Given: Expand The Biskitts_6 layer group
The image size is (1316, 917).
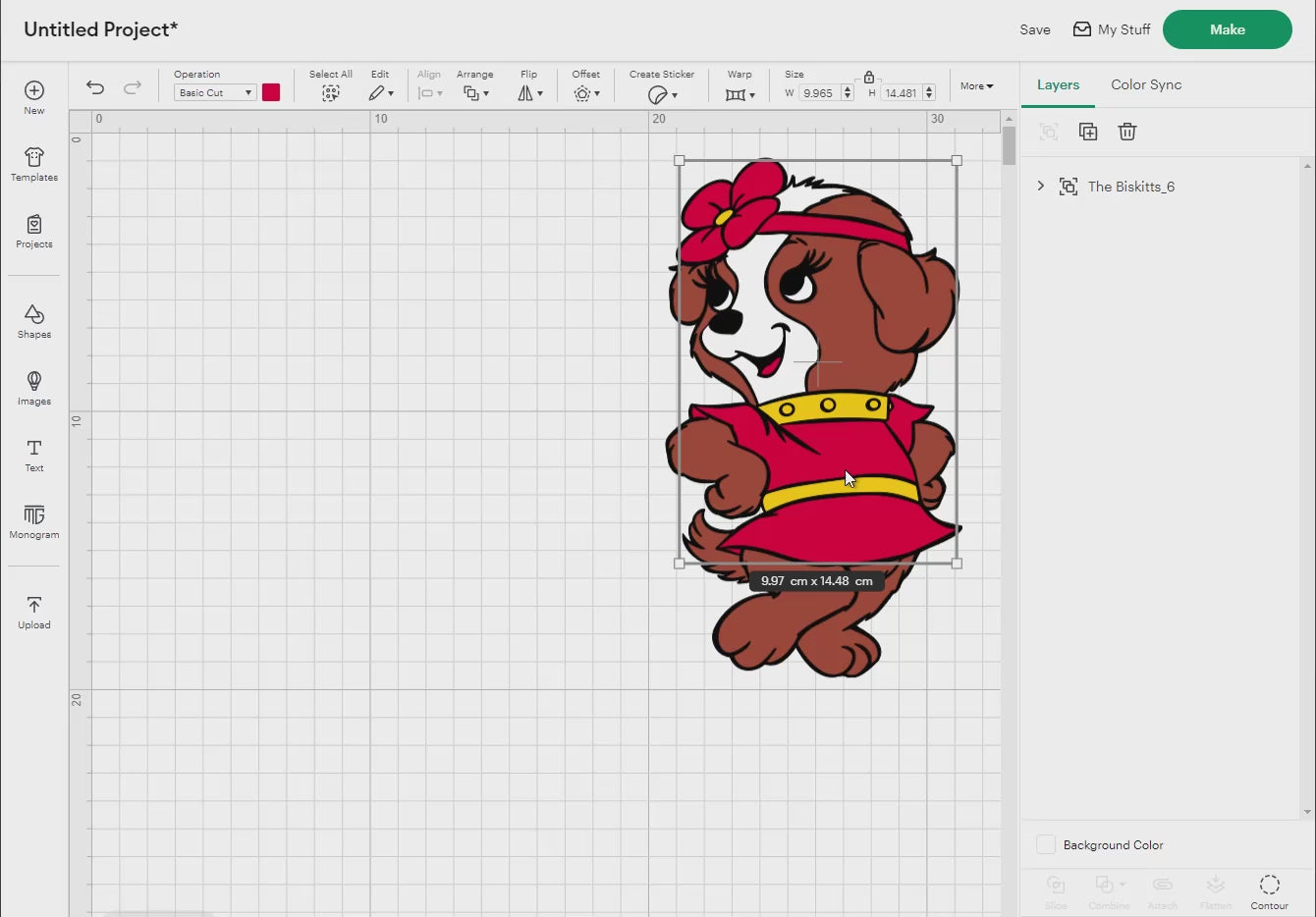Looking at the screenshot, I should pos(1041,186).
